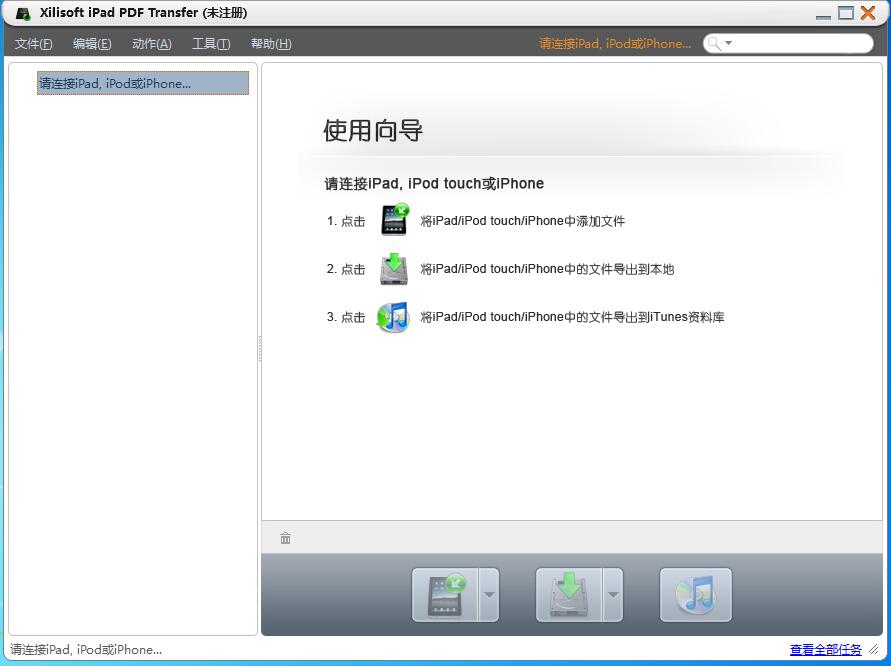Click the 请连接iPad, iPod touch或iPhone subtitle
Image resolution: width=891 pixels, height=666 pixels.
434,183
